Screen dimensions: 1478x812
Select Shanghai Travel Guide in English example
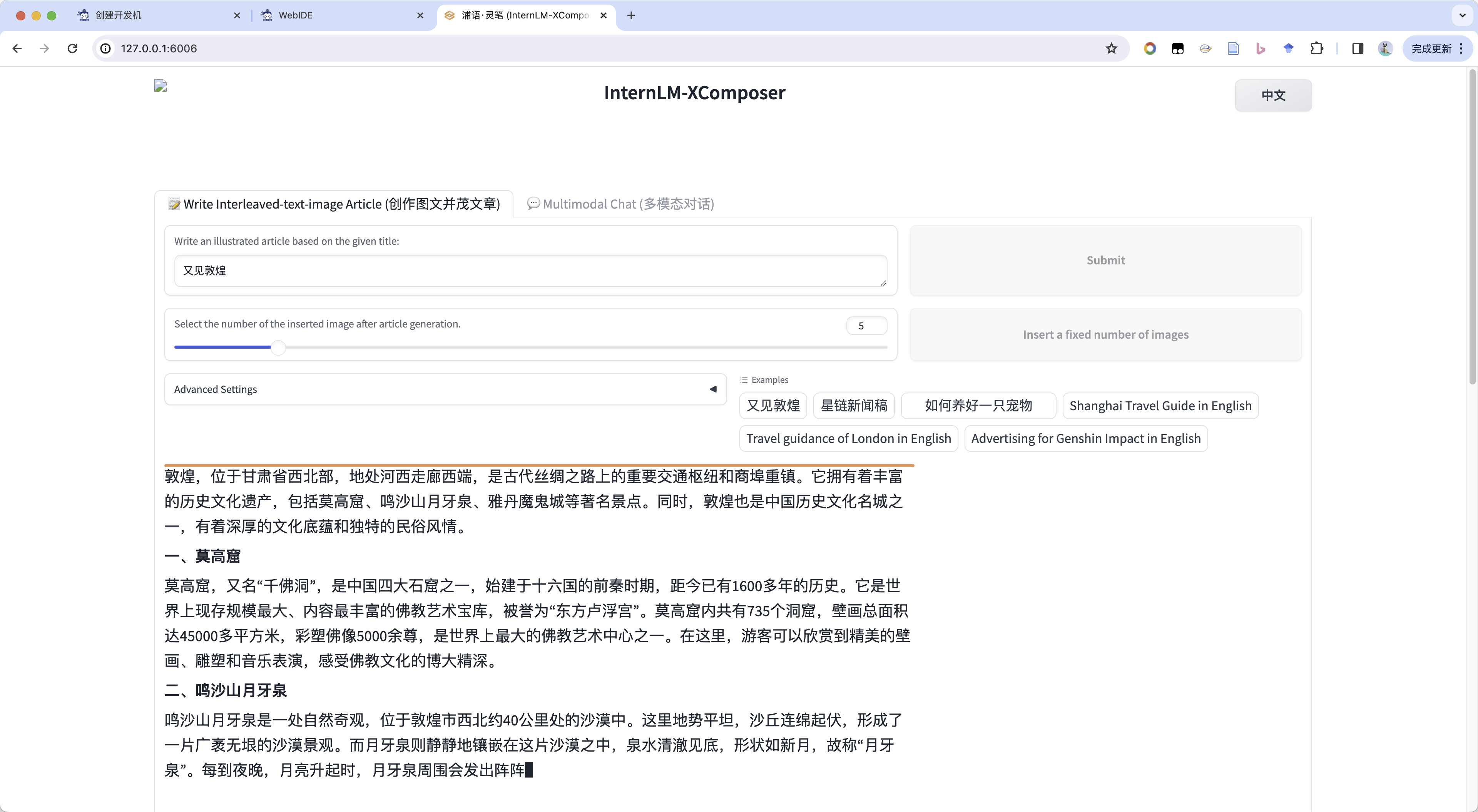coord(1160,406)
